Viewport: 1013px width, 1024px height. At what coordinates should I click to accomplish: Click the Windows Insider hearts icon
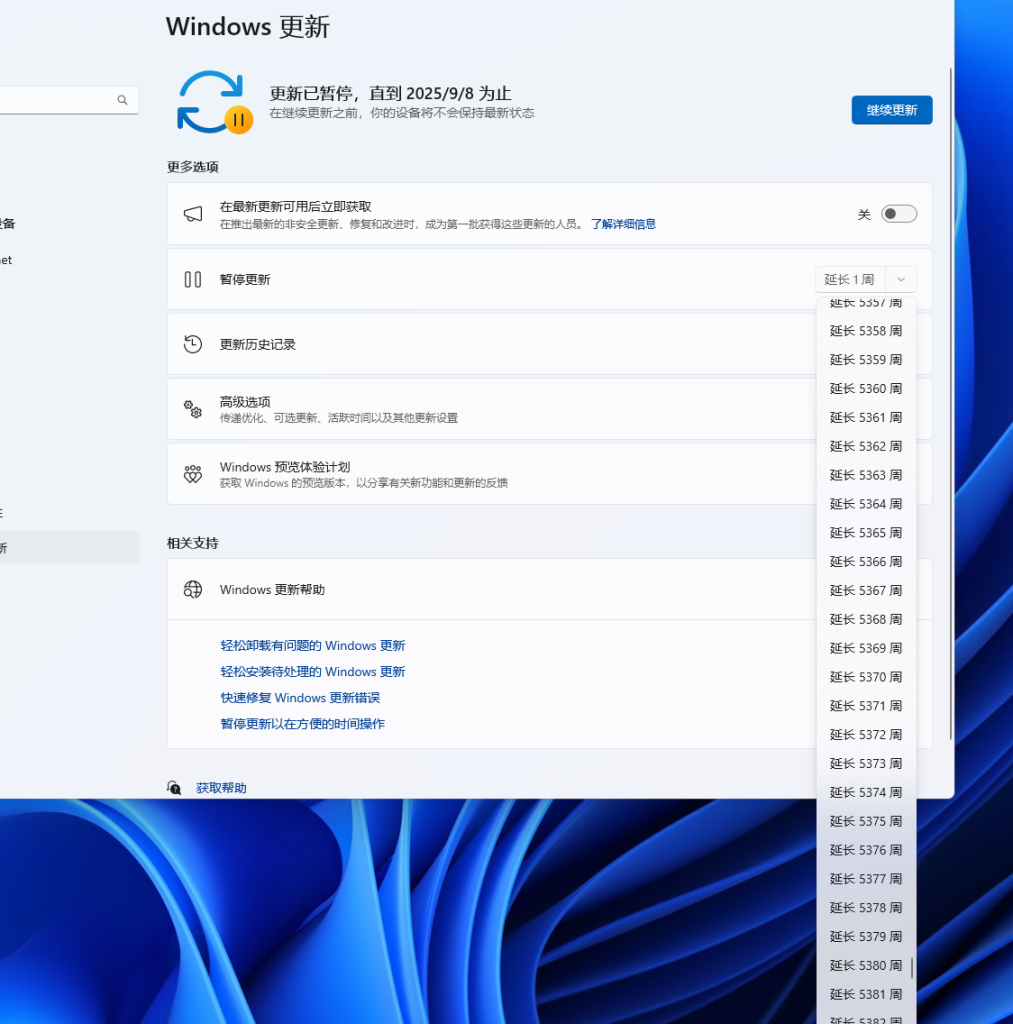pyautogui.click(x=193, y=474)
